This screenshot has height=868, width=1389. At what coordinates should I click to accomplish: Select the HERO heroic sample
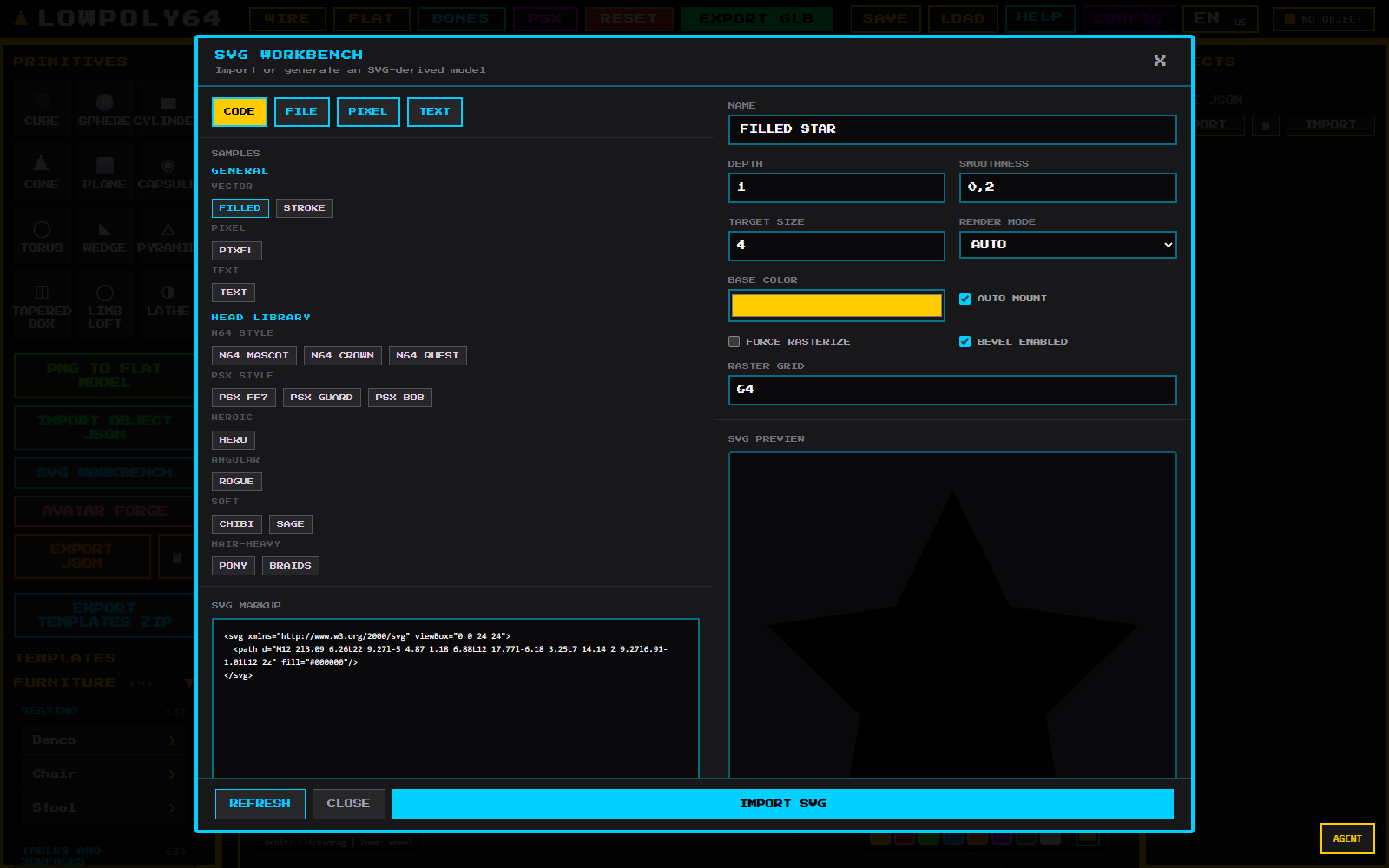(233, 440)
